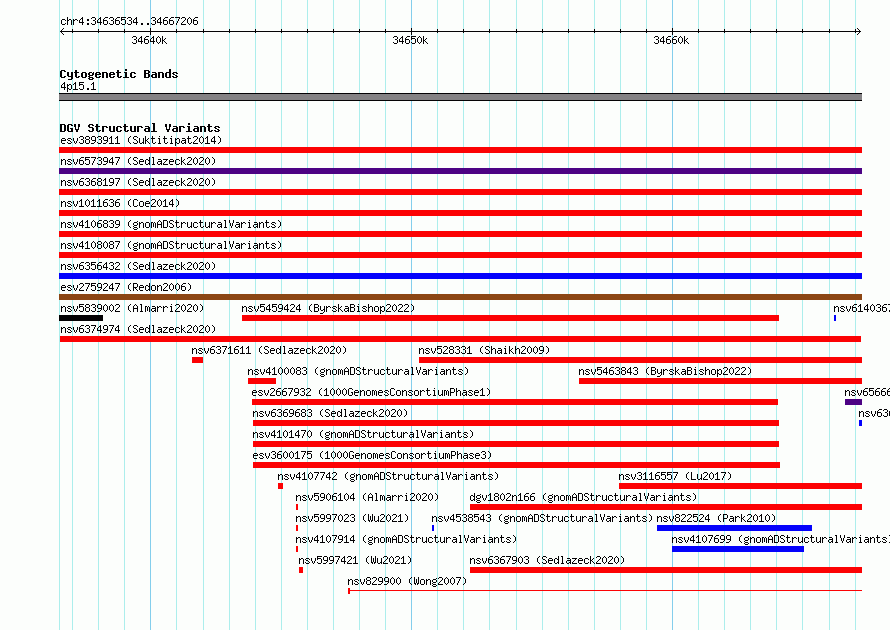
Task: Select the small red nsv6371611 bar
Action: click(x=198, y=360)
